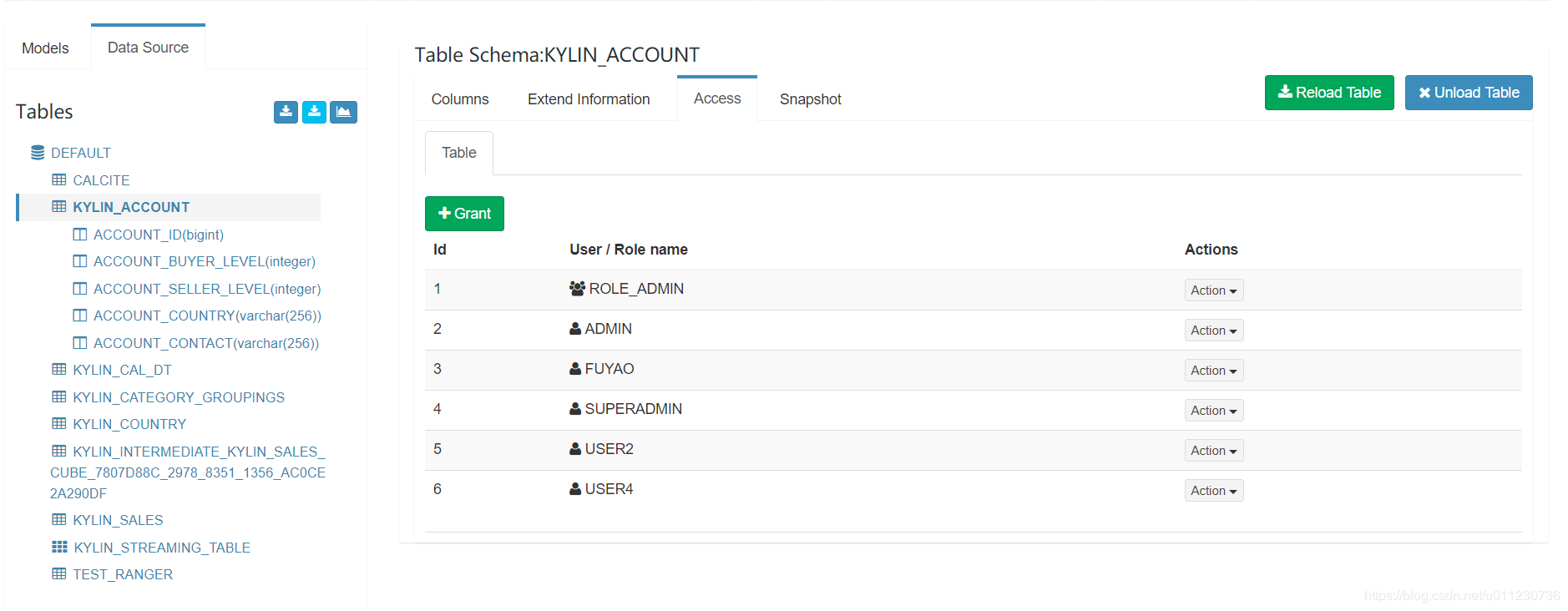Click the light blue load-table download icon
Viewport: 1568px width, 611px height.
[x=314, y=112]
